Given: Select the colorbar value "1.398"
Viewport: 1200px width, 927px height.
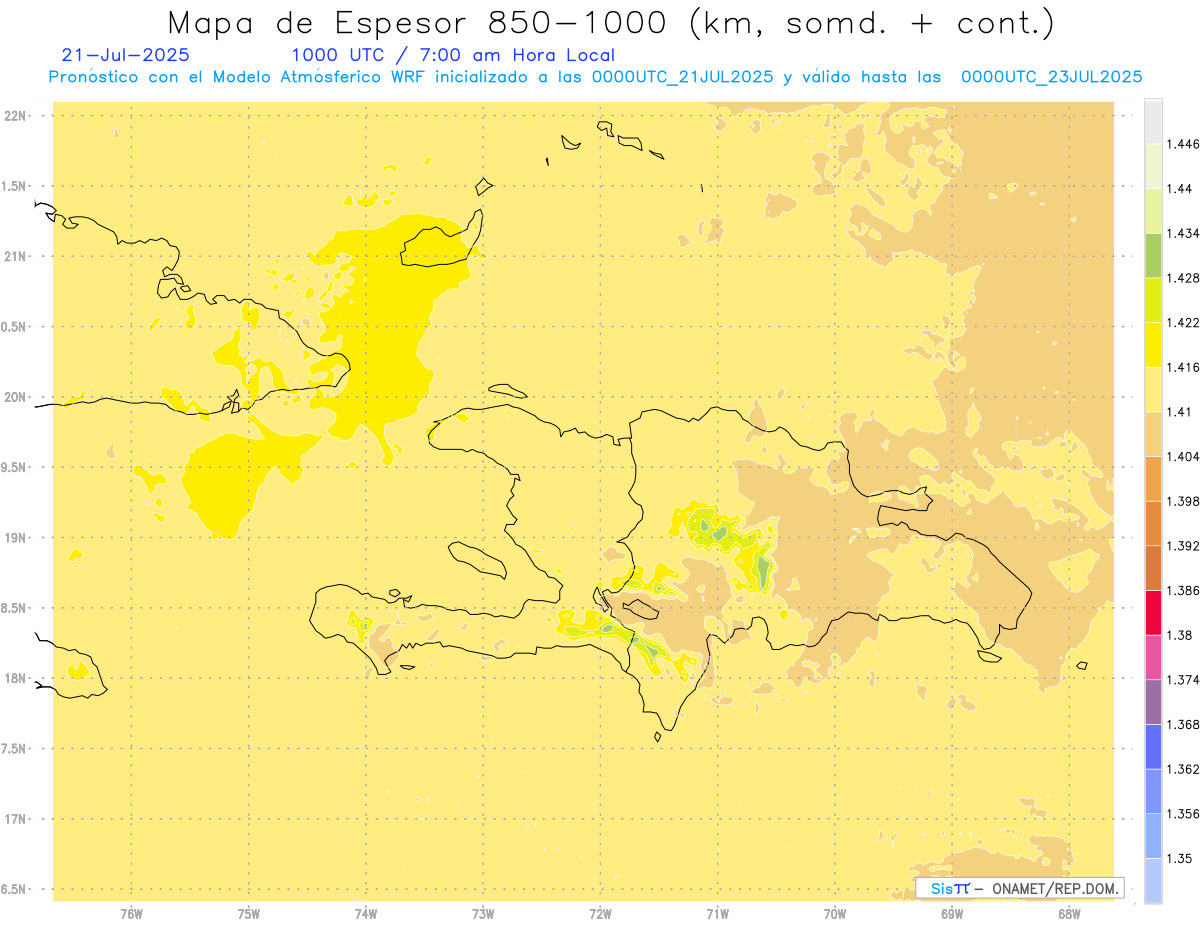Looking at the screenshot, I should point(1183,501).
